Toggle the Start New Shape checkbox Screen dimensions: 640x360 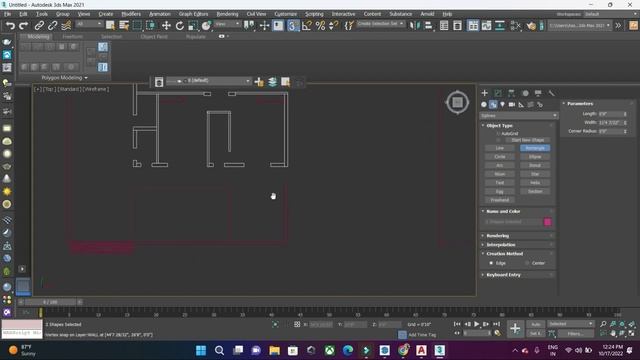point(498,140)
